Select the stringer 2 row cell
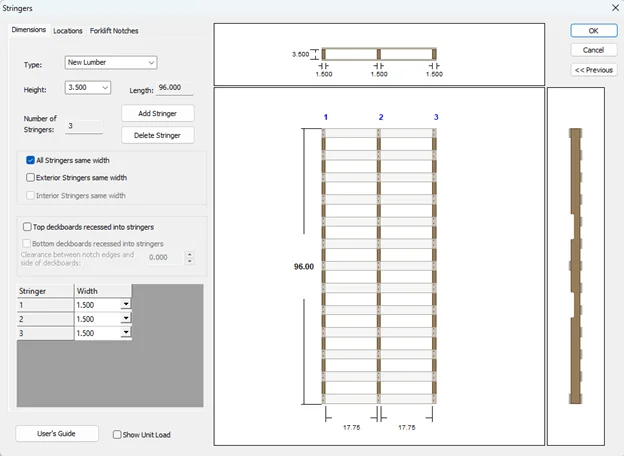Screen dimensions: 624x456 click(x=45, y=319)
